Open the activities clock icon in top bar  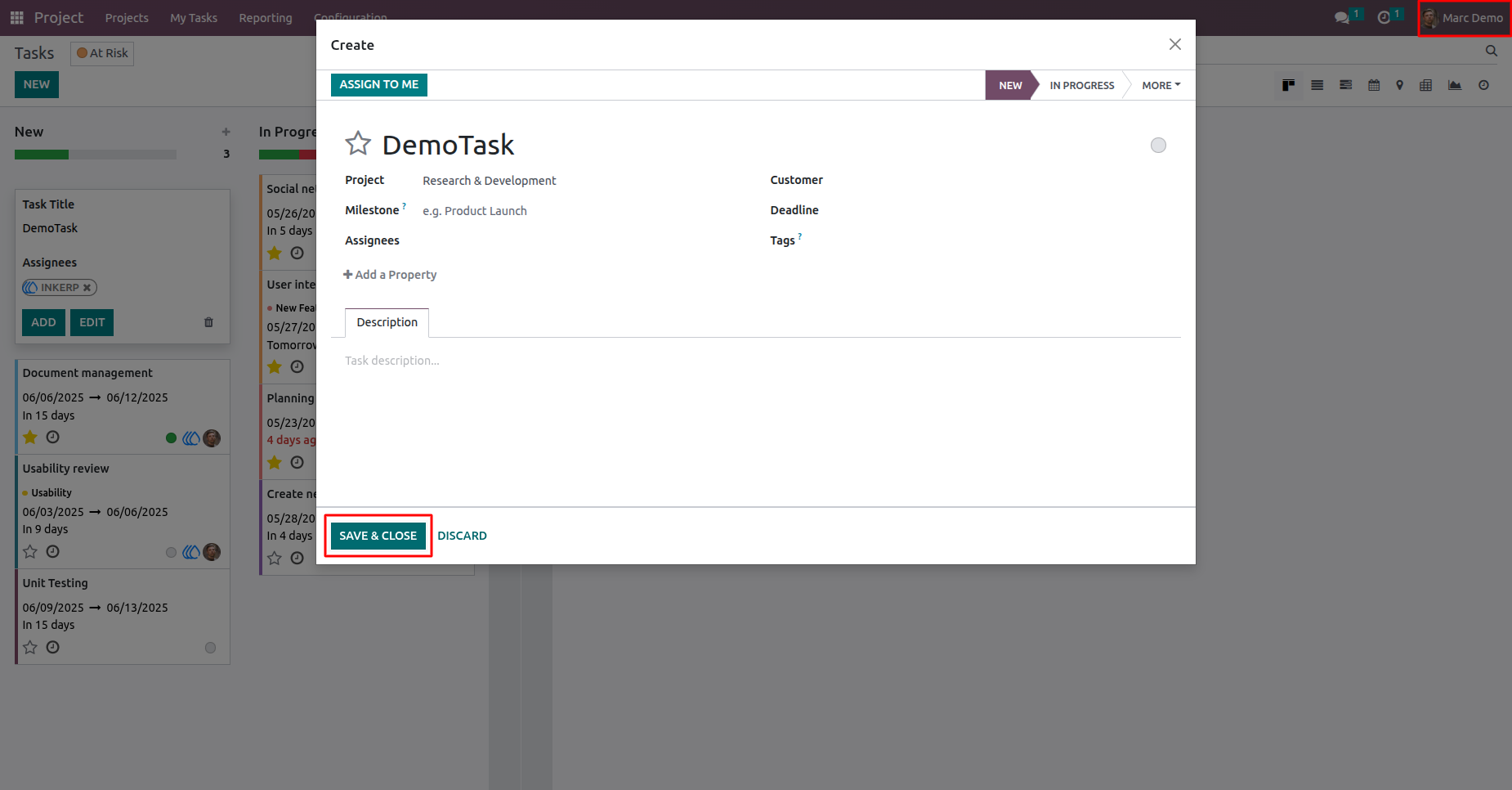[x=1384, y=17]
